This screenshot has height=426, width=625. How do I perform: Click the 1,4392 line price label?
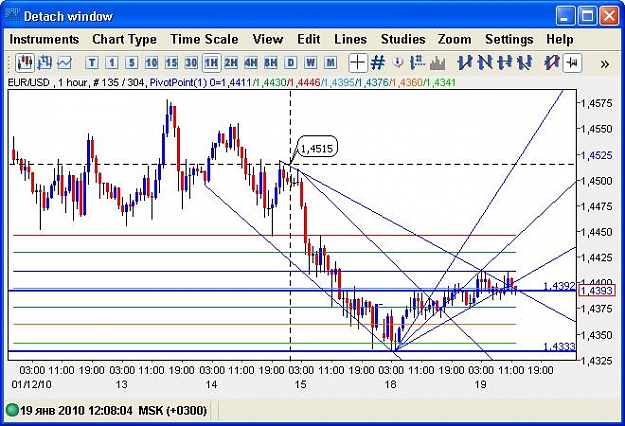point(560,286)
